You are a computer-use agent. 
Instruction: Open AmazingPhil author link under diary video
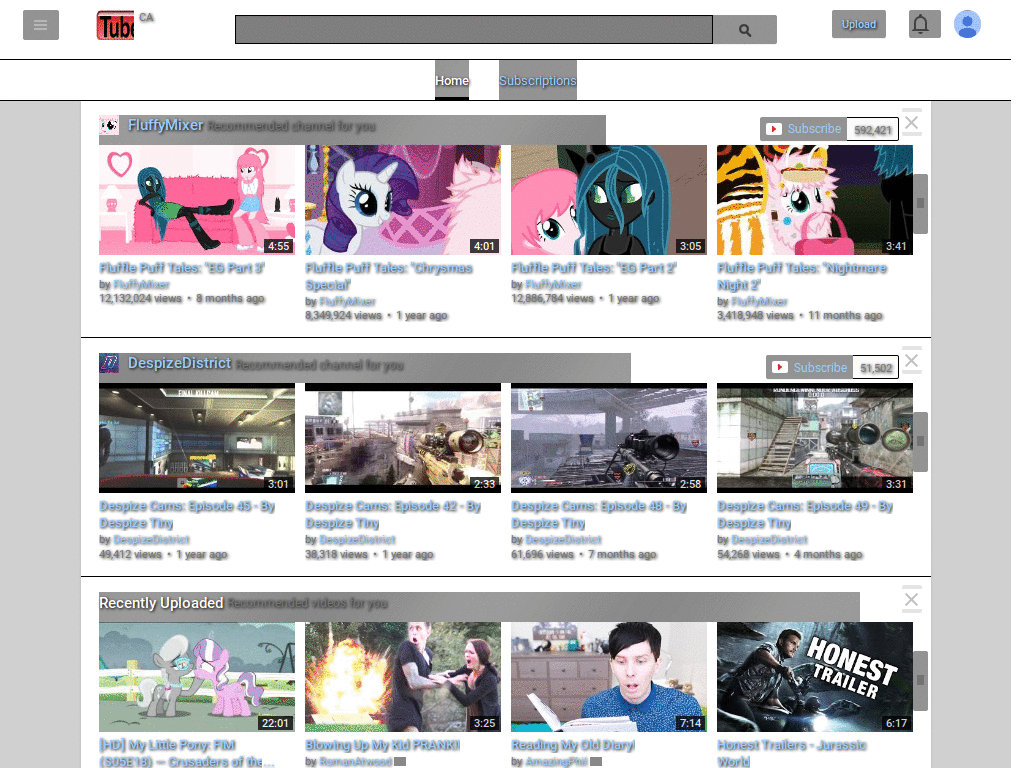556,761
